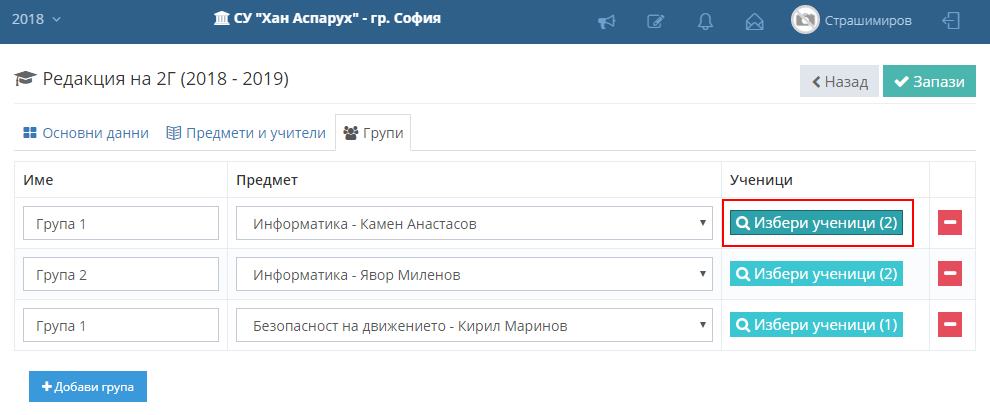This screenshot has height=415, width=990.
Task: Switch to the Основни данни tab
Action: tap(86, 133)
